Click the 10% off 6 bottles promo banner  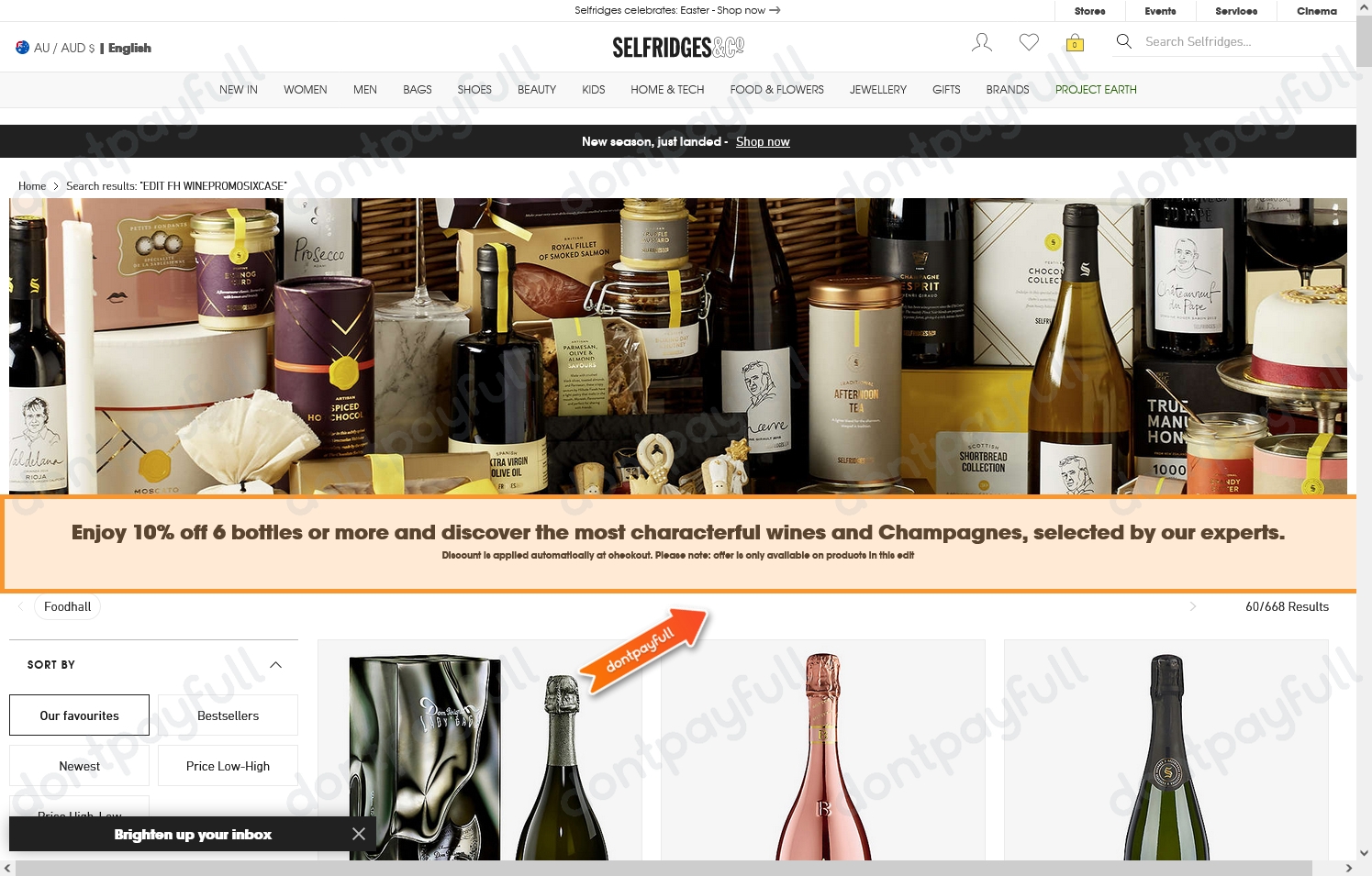click(x=678, y=543)
